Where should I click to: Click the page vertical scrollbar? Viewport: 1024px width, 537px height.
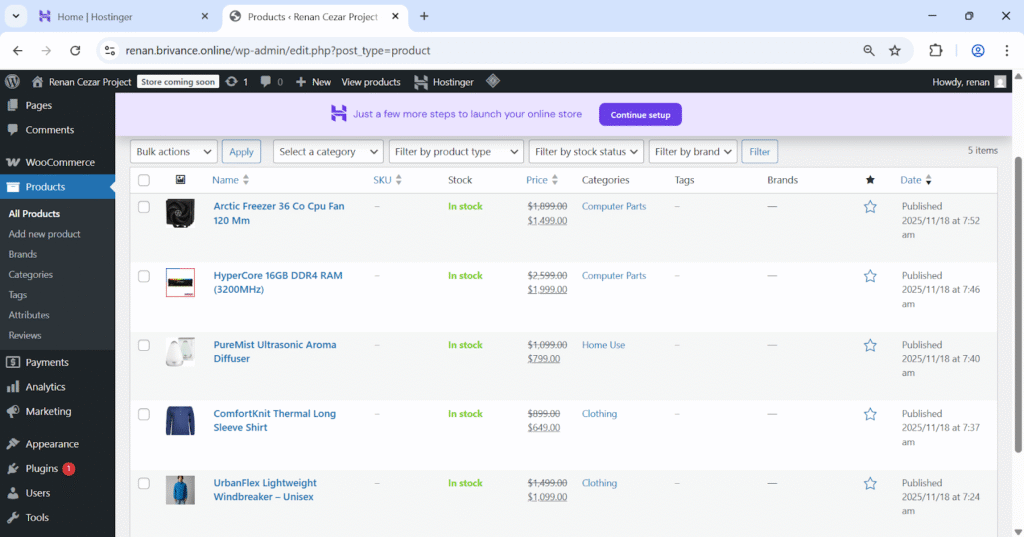coord(1018,300)
